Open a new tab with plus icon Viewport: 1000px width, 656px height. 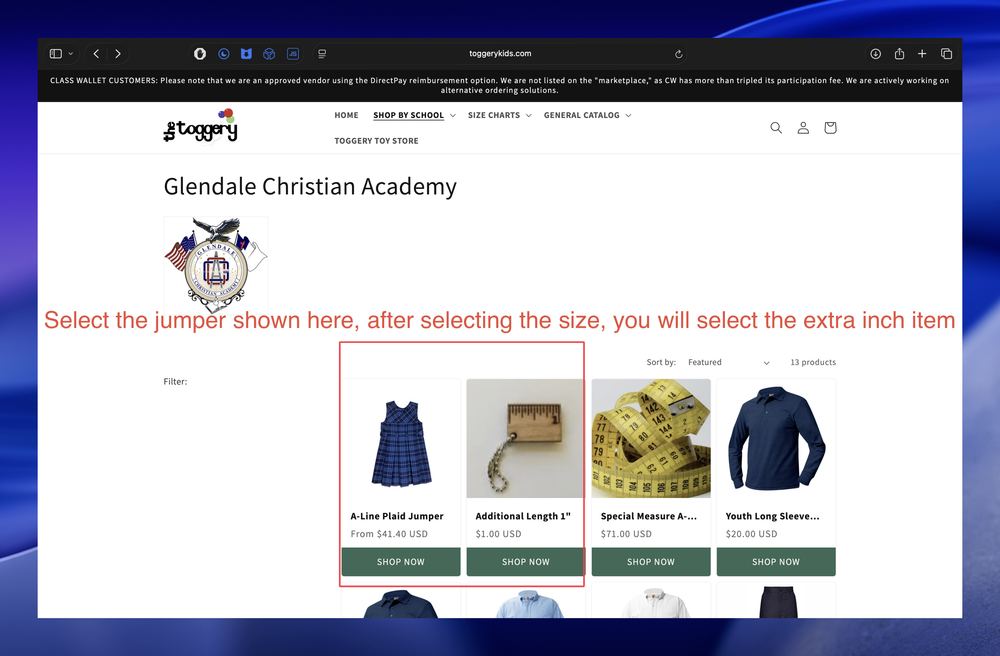click(922, 54)
